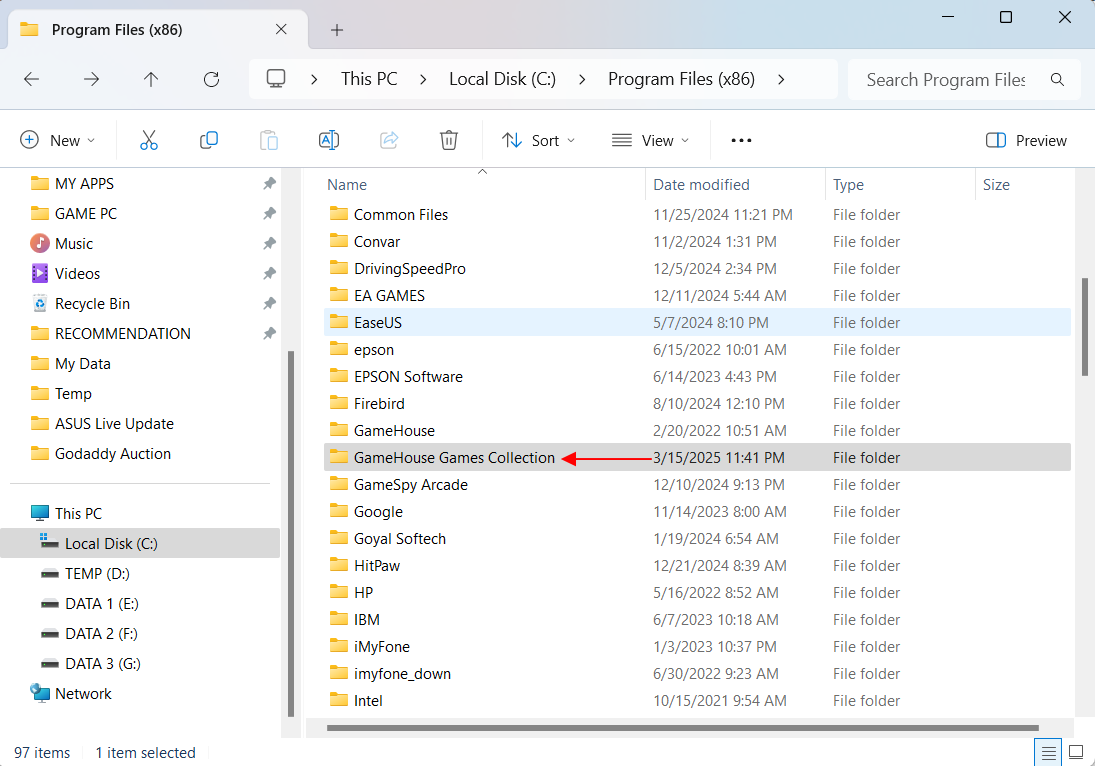
Task: Add a new tab
Action: pos(337,30)
